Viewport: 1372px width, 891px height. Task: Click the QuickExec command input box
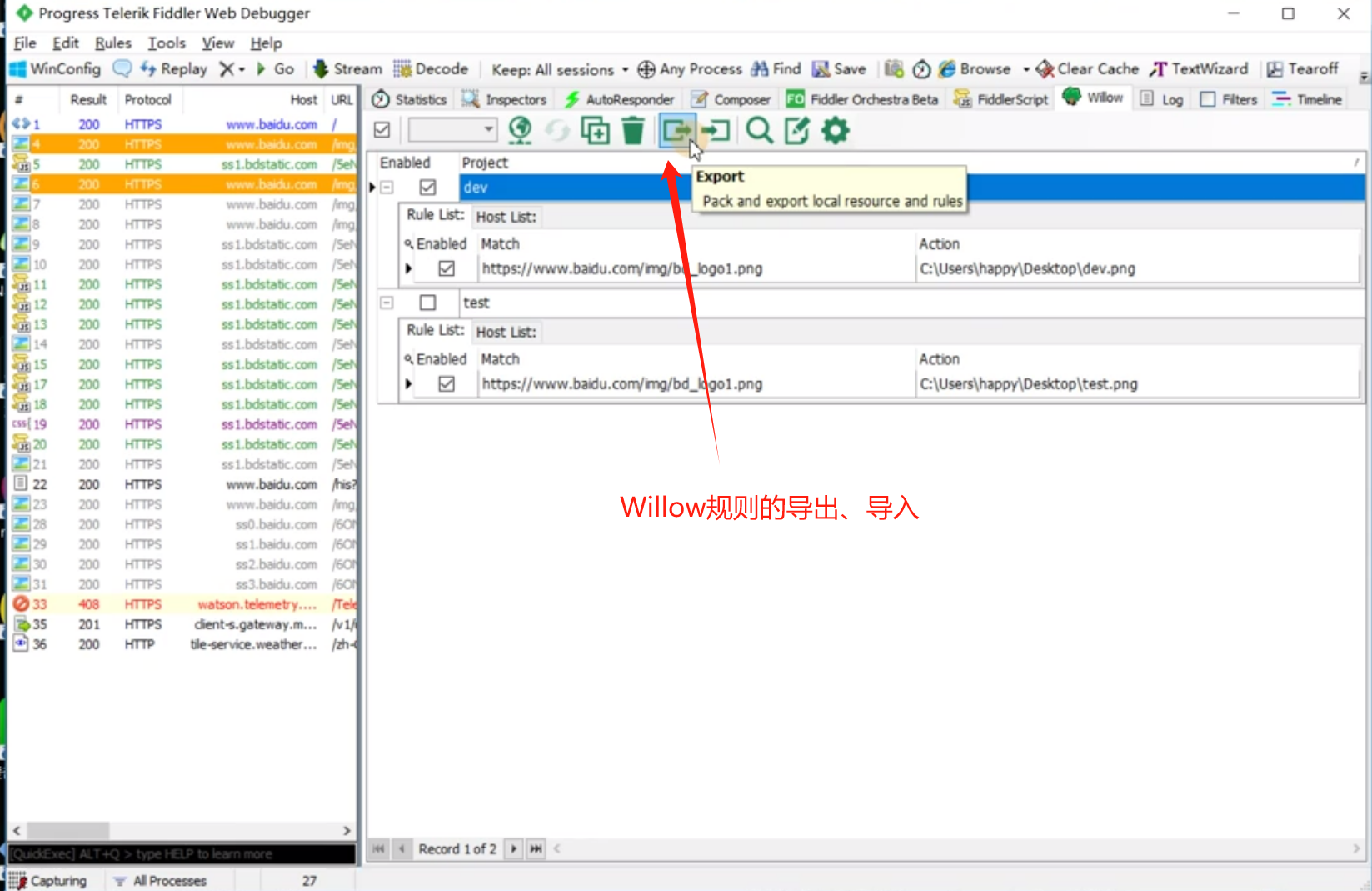[x=182, y=853]
